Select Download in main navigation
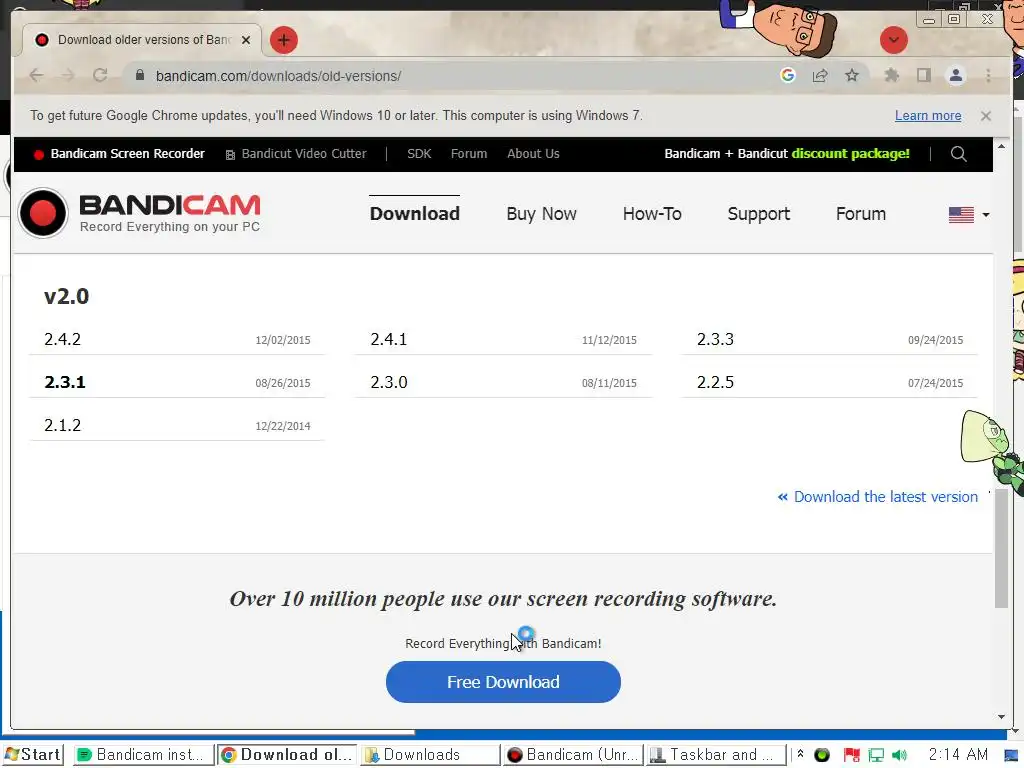Image resolution: width=1024 pixels, height=768 pixels. click(x=415, y=214)
